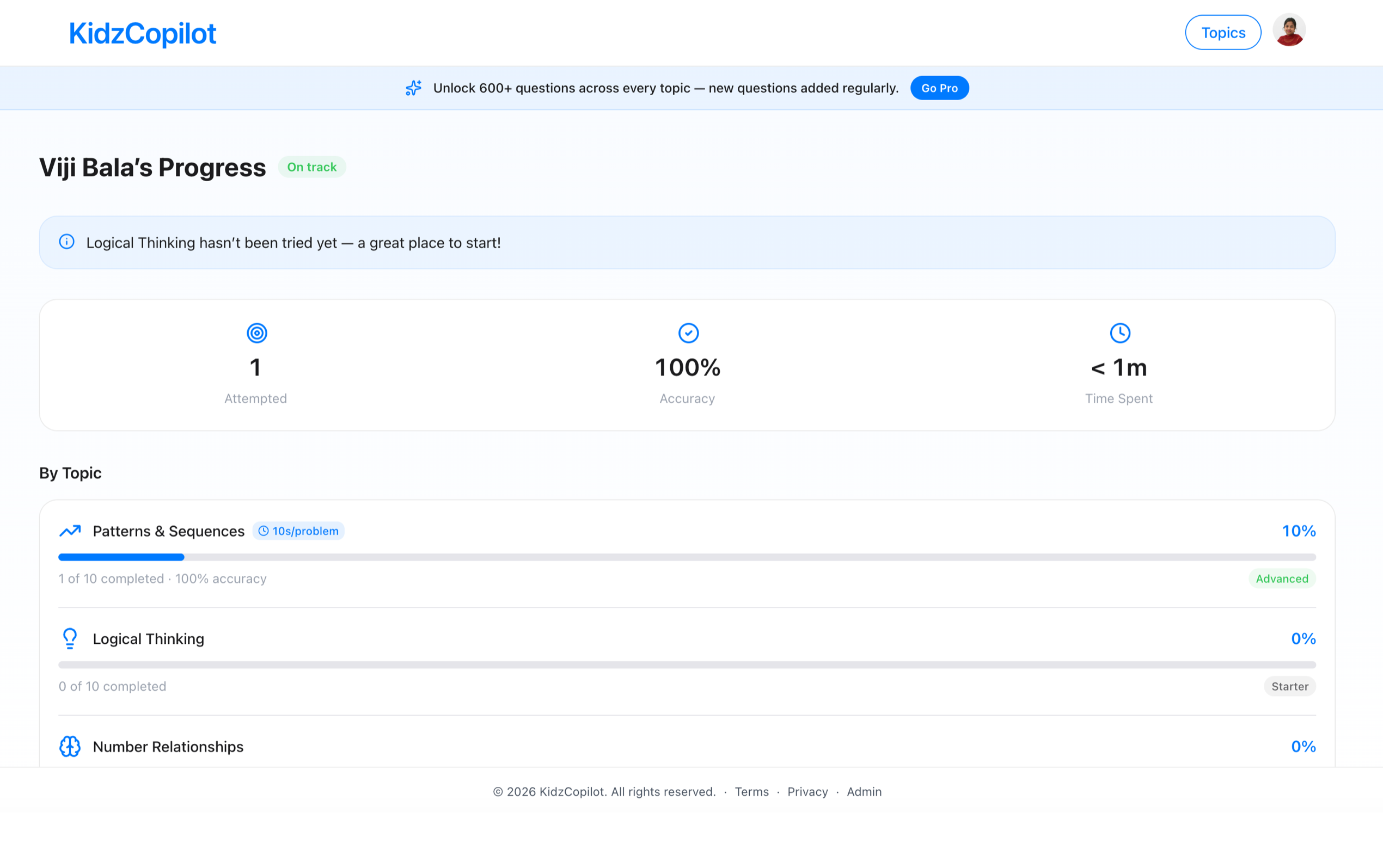Click the trending arrow icon for Patterns & Sequences
The image size is (1383, 868).
coord(70,531)
